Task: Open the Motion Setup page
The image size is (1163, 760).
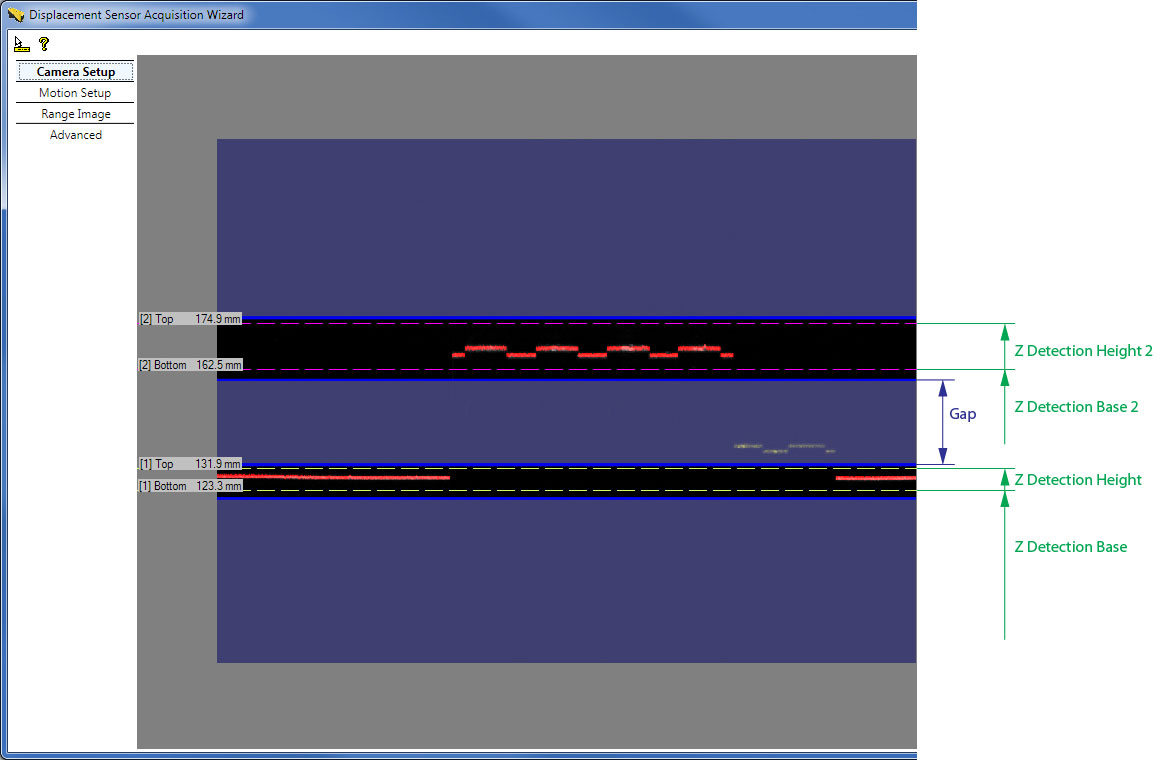Action: pyautogui.click(x=74, y=92)
